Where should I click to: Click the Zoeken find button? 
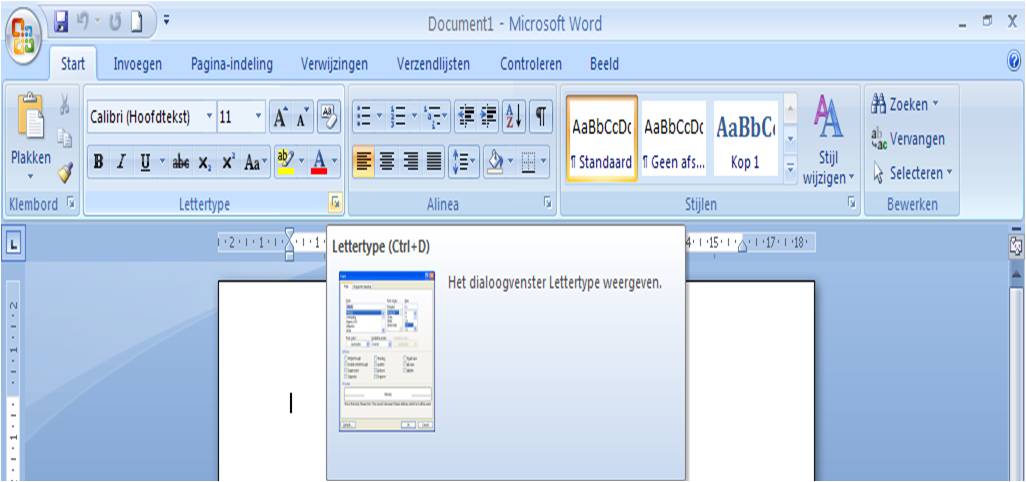click(x=906, y=104)
